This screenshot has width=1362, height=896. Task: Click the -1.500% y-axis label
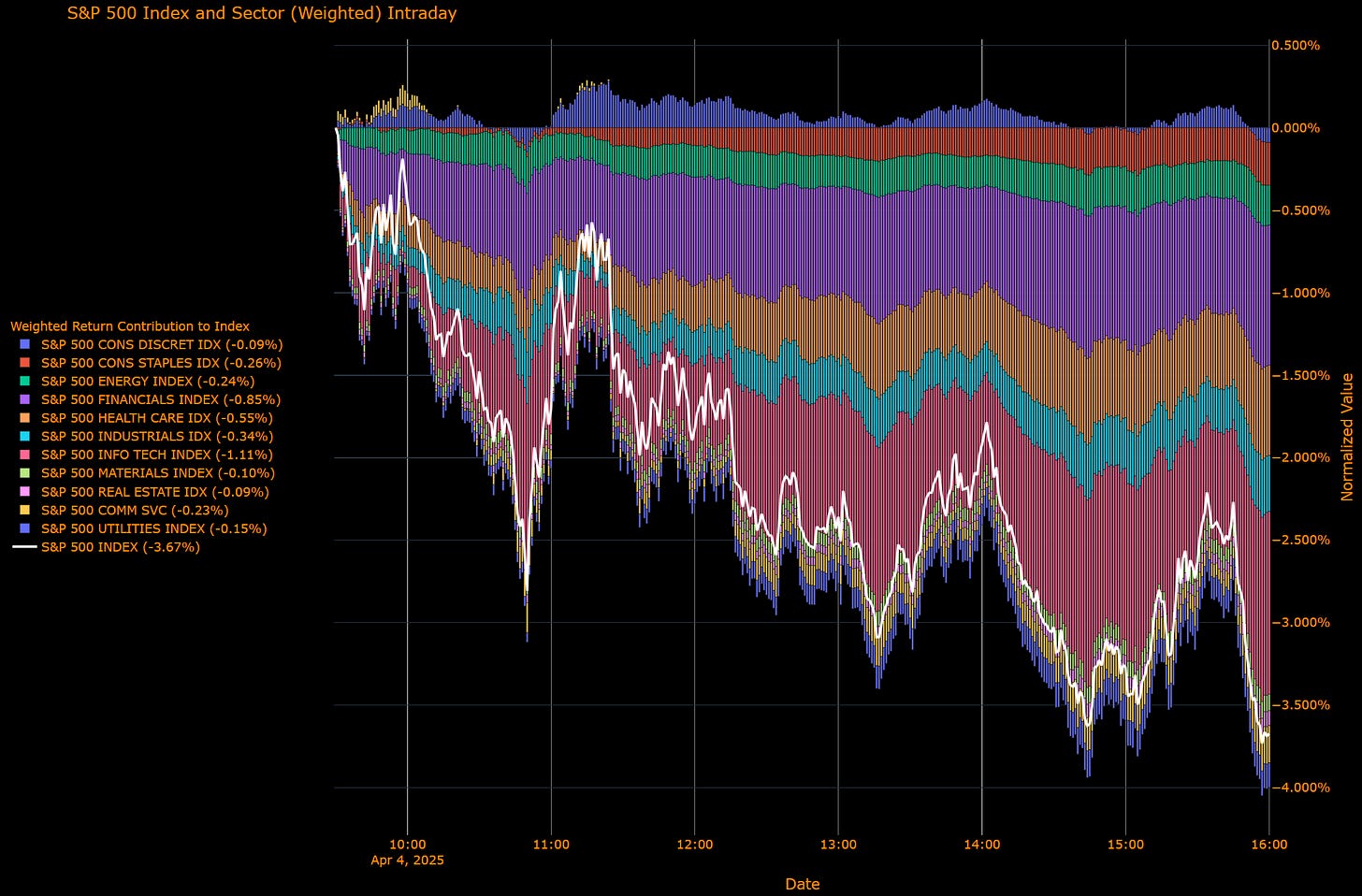[x=1299, y=375]
